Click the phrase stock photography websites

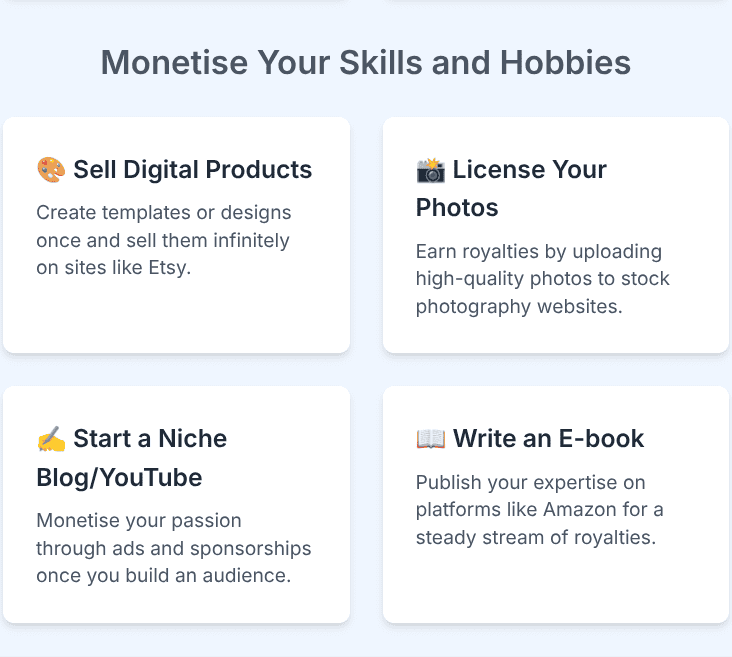(x=543, y=292)
